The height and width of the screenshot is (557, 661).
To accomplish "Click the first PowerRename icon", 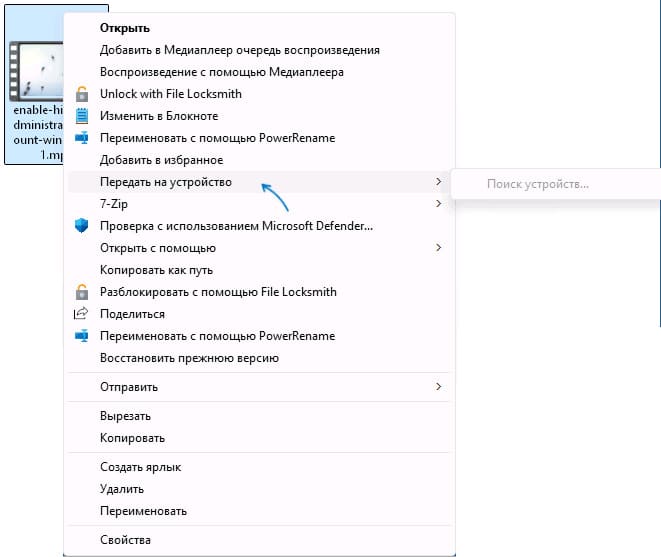I will 82,137.
